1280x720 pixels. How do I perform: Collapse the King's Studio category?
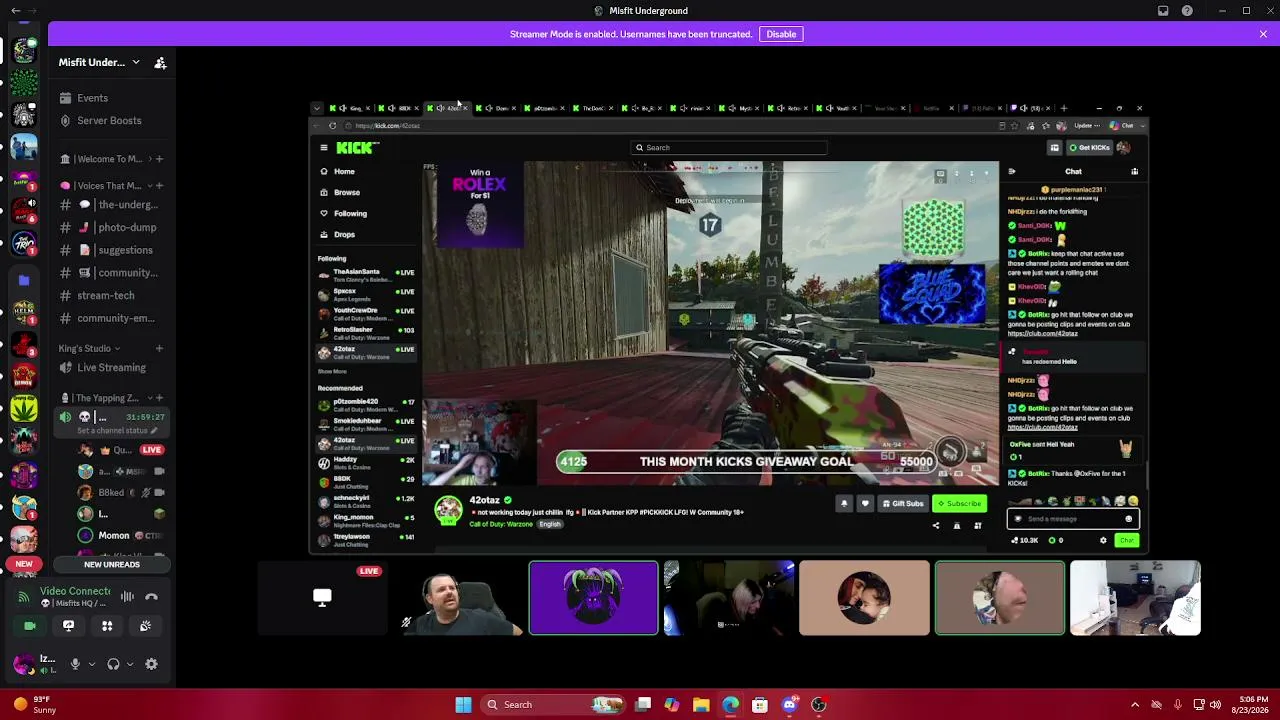tap(89, 349)
